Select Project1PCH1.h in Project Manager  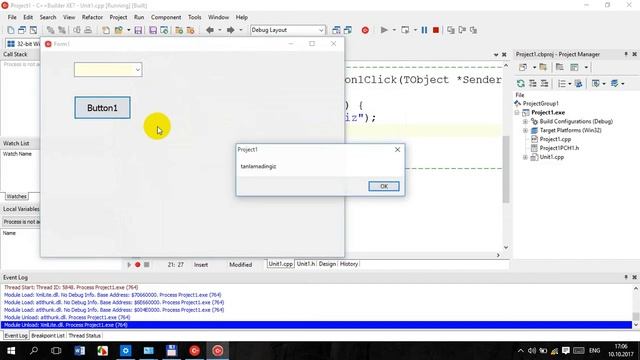[559, 148]
